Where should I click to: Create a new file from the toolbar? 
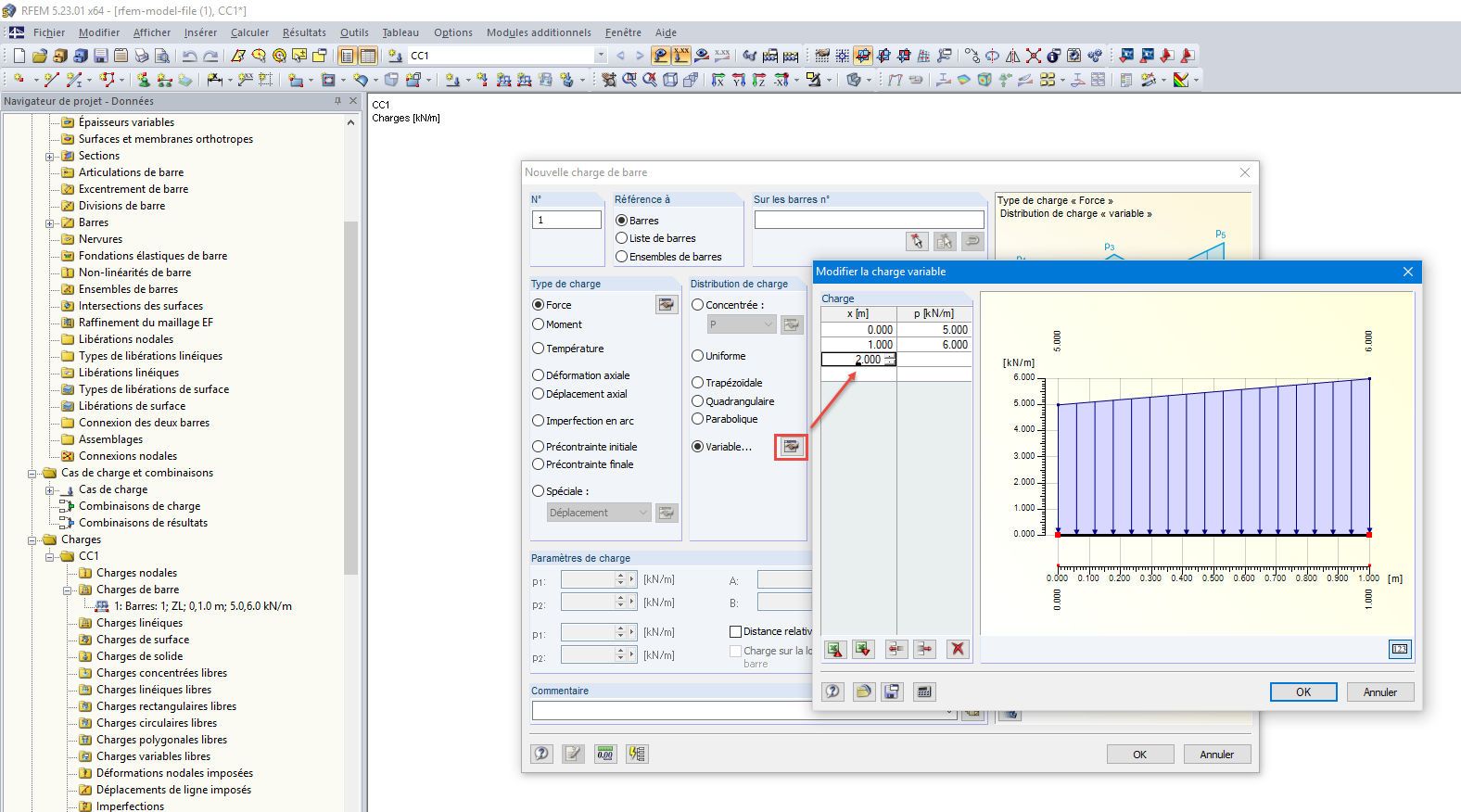click(x=19, y=56)
